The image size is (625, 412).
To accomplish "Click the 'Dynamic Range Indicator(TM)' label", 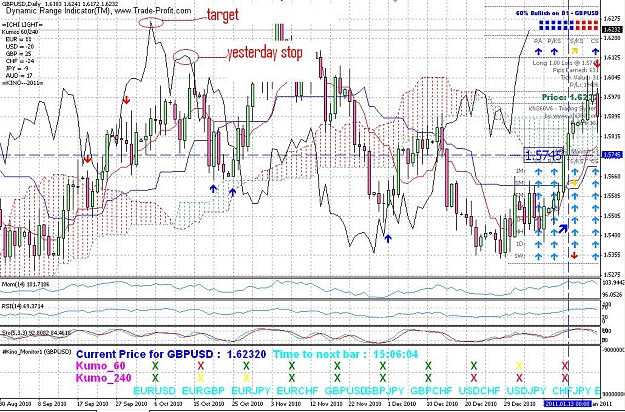I will point(59,11).
